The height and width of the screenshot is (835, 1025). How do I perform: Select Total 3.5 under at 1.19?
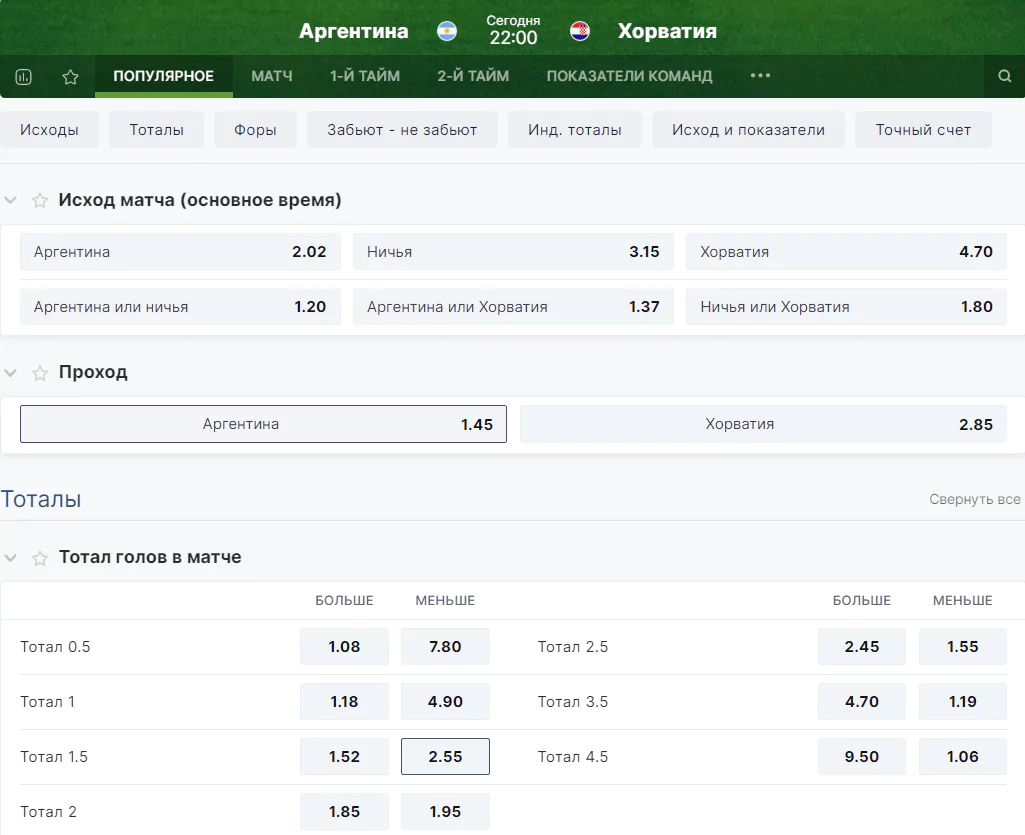pyautogui.click(x=963, y=702)
